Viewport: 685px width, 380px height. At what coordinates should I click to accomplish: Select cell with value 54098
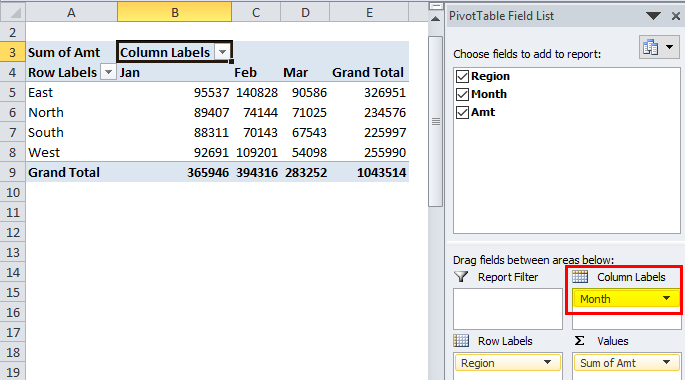click(x=305, y=153)
